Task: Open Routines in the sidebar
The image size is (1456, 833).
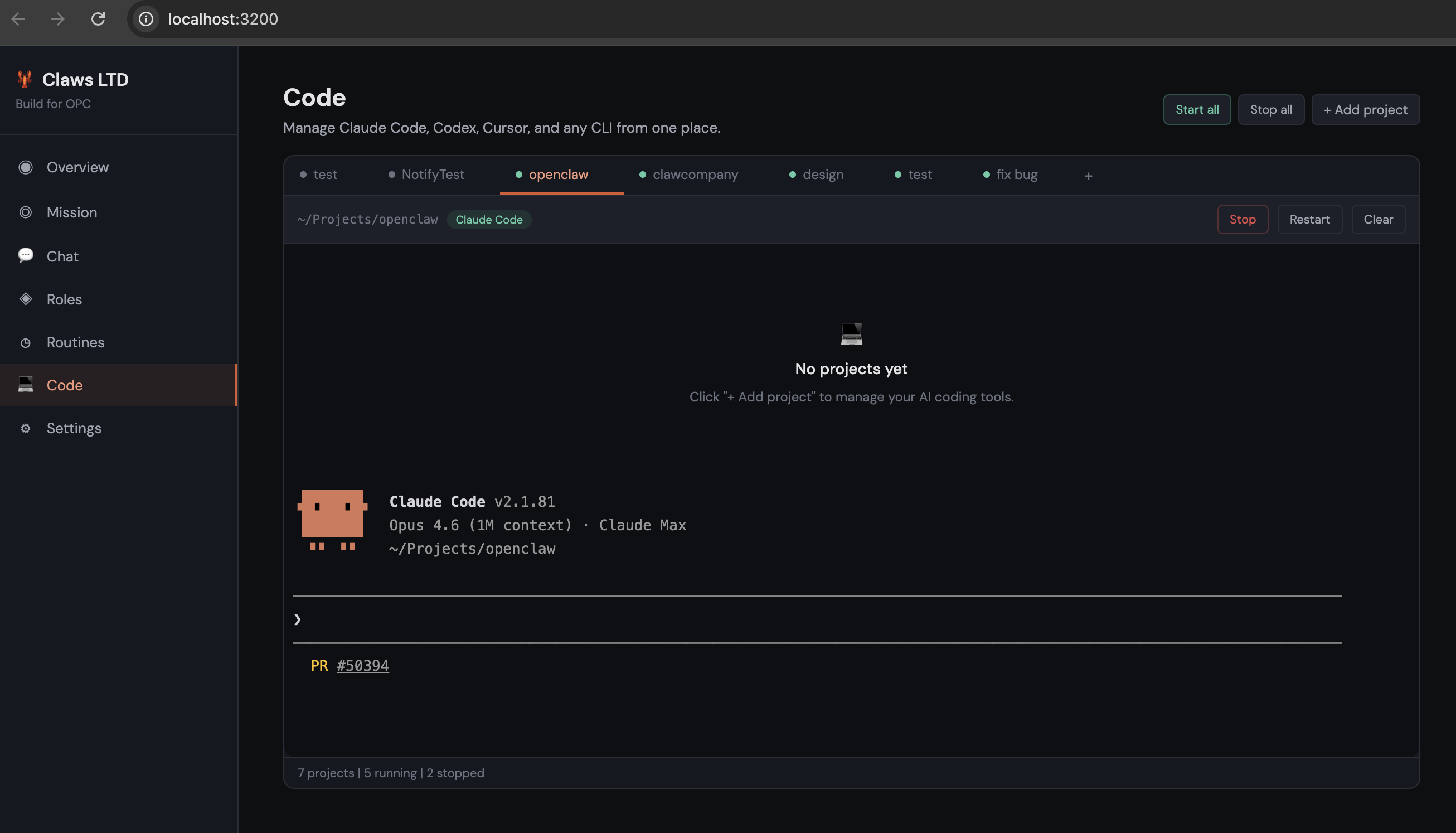Action: (x=118, y=342)
